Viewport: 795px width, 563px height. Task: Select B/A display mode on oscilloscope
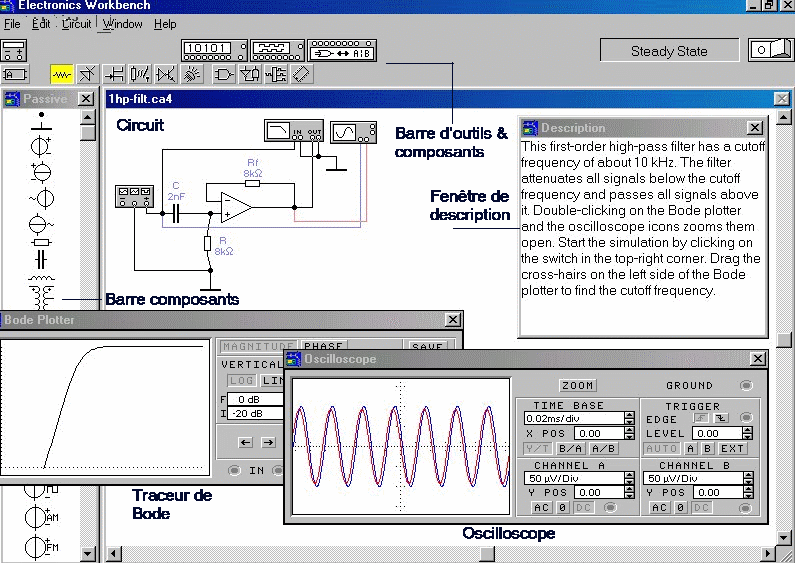[571, 448]
